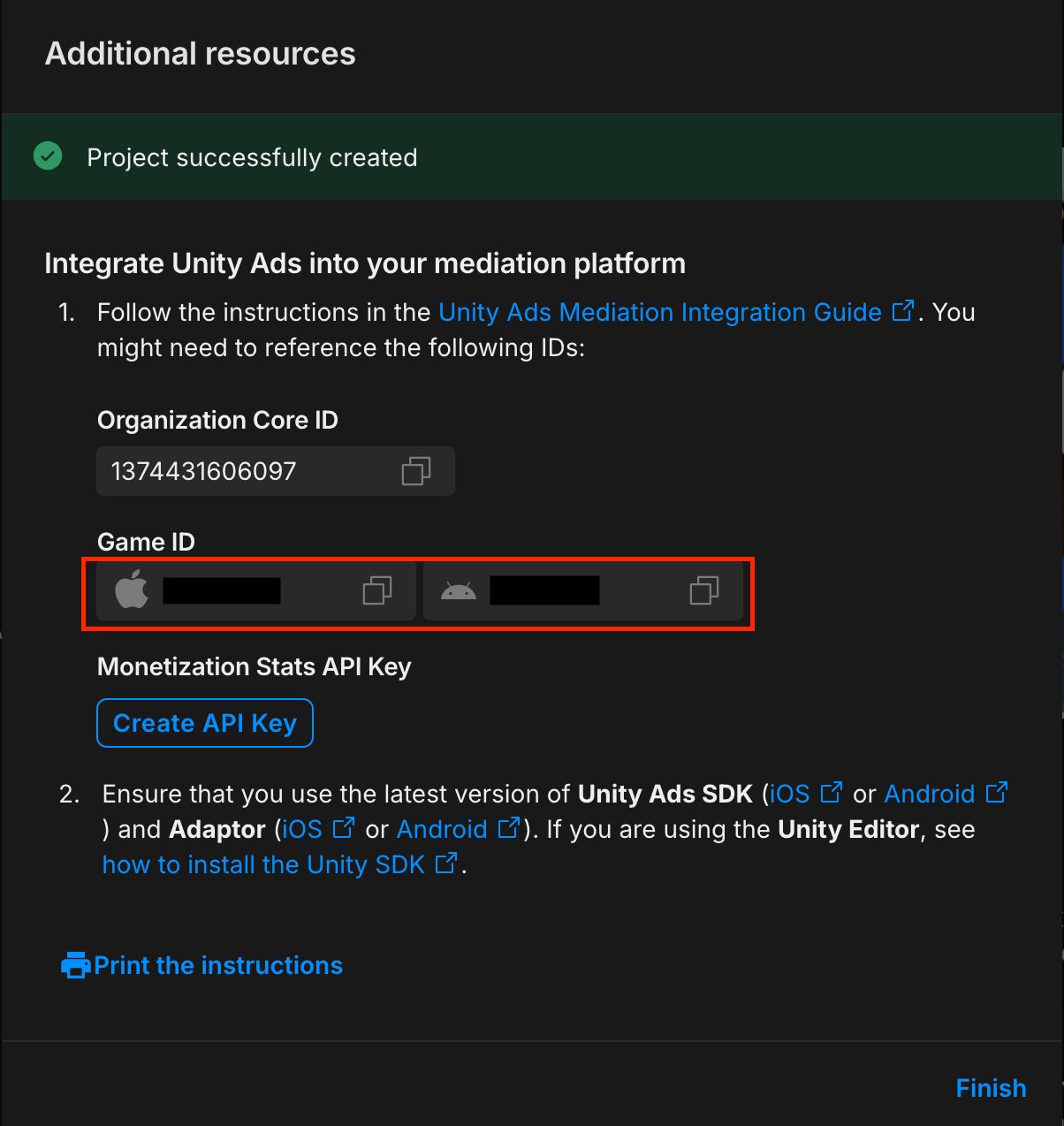Click the green success checkmark icon
This screenshot has height=1126, width=1064.
[x=48, y=156]
